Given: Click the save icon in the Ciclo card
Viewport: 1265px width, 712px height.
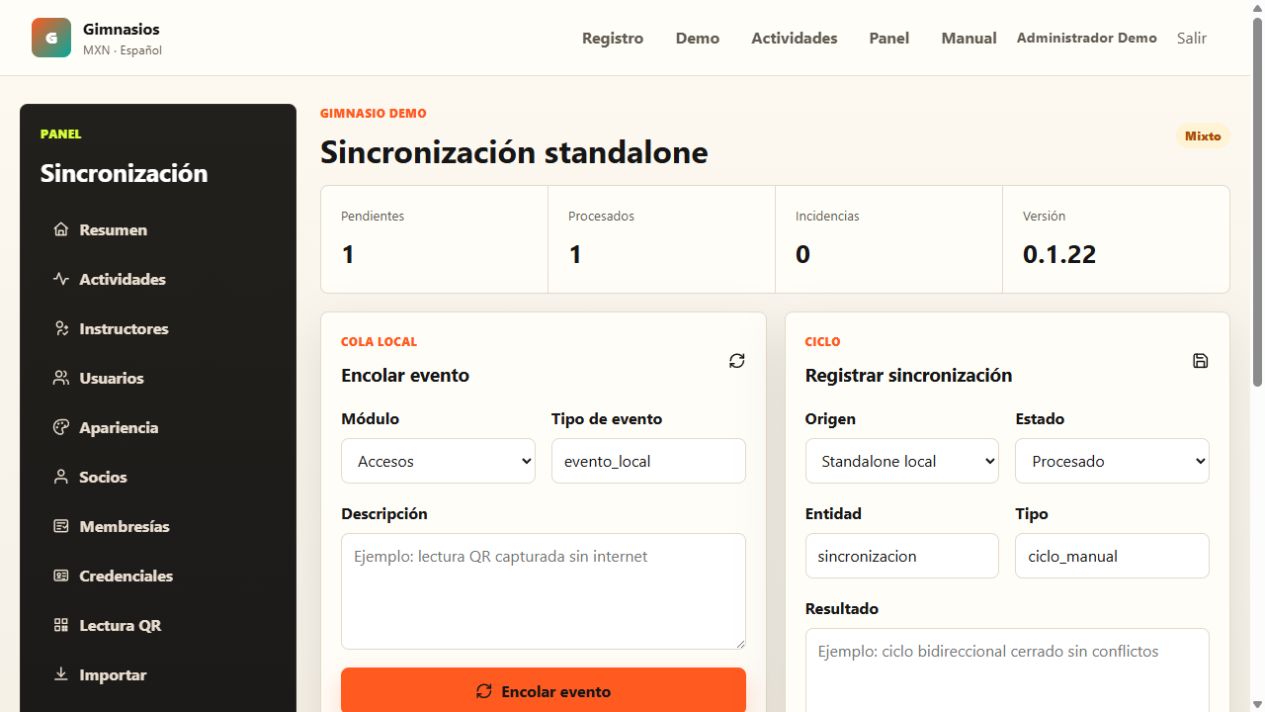Looking at the screenshot, I should pos(1201,361).
